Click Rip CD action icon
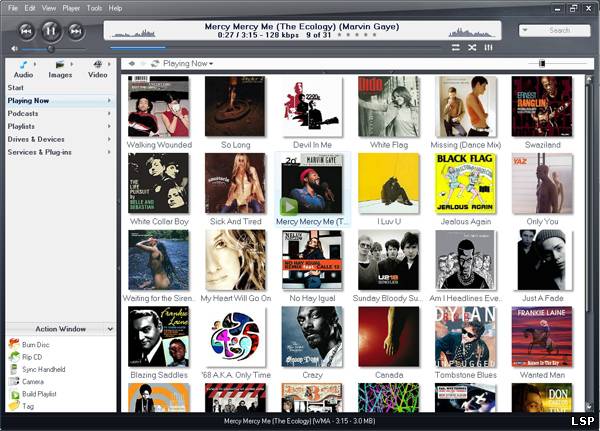Image resolution: width=600 pixels, height=431 pixels. pyautogui.click(x=14, y=357)
